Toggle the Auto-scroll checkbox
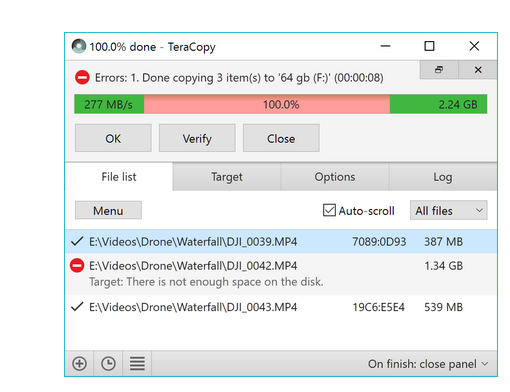The image size is (510, 392). coord(329,210)
